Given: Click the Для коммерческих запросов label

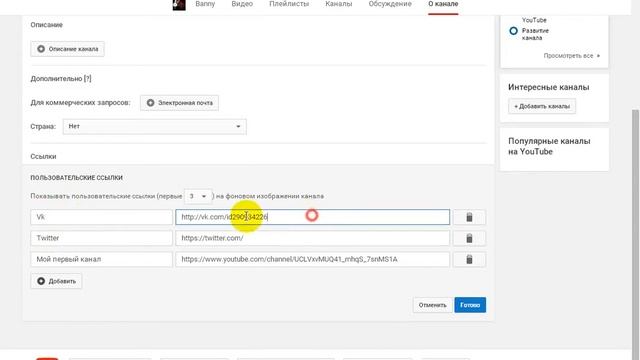Looking at the screenshot, I should (80, 102).
